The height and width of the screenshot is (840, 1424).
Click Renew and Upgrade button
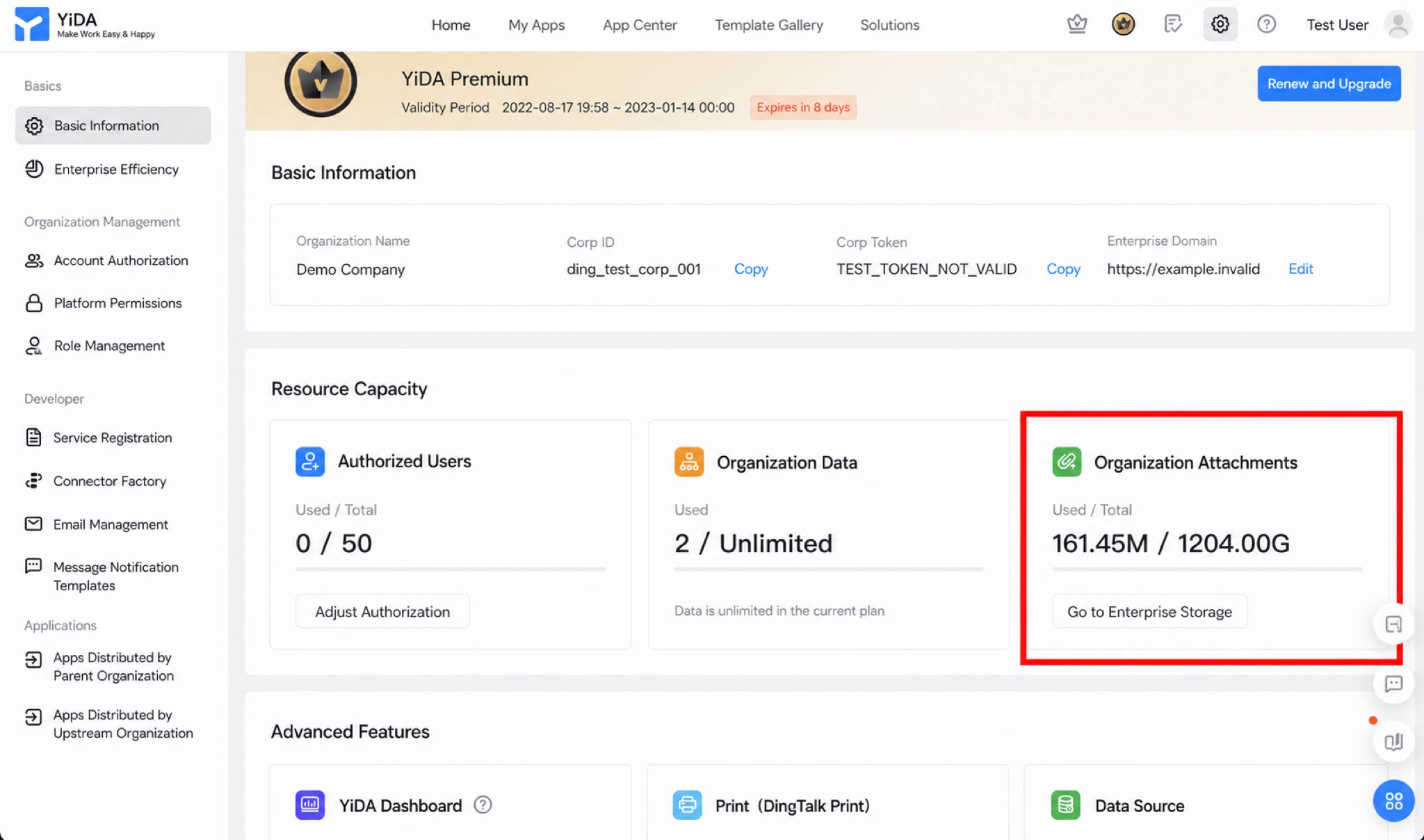[x=1329, y=83]
